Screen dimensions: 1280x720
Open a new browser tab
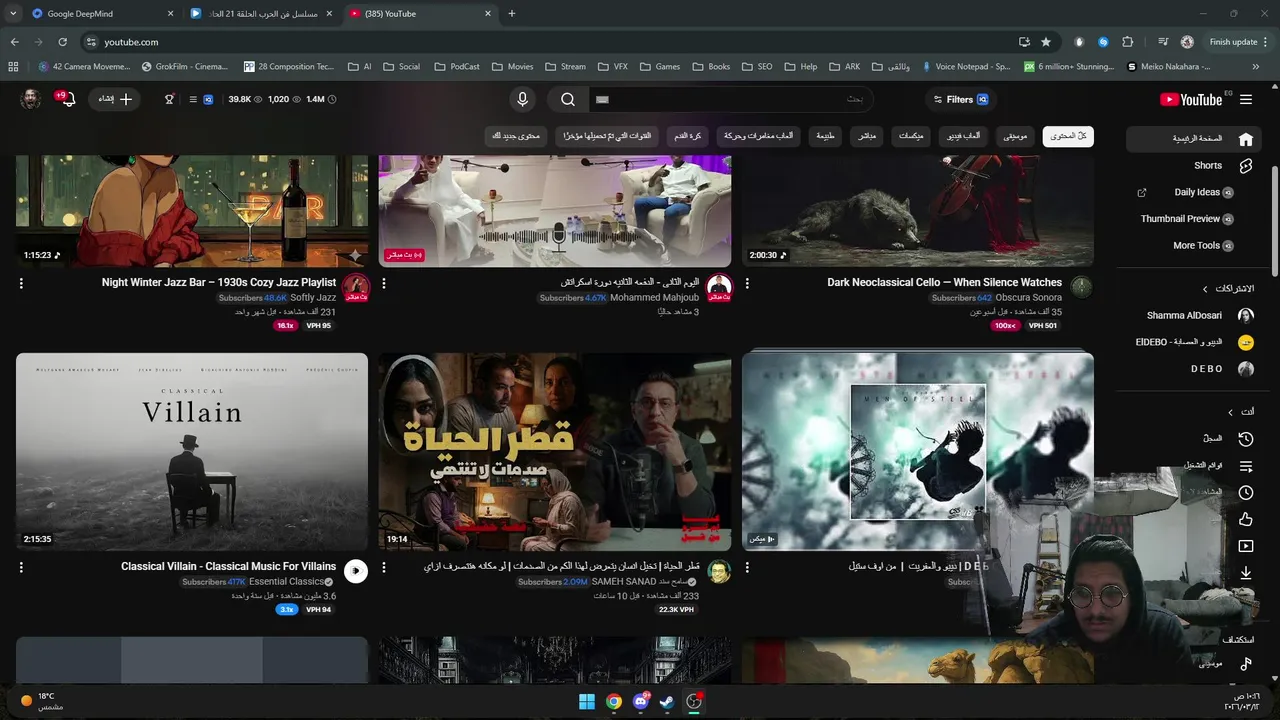pos(512,14)
